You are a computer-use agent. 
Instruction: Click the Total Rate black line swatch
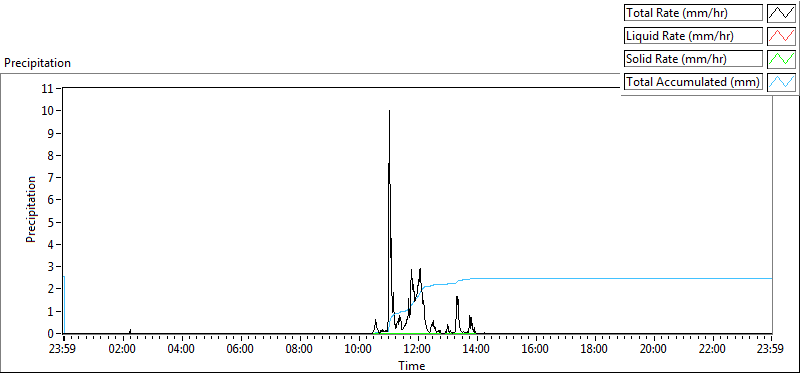781,13
